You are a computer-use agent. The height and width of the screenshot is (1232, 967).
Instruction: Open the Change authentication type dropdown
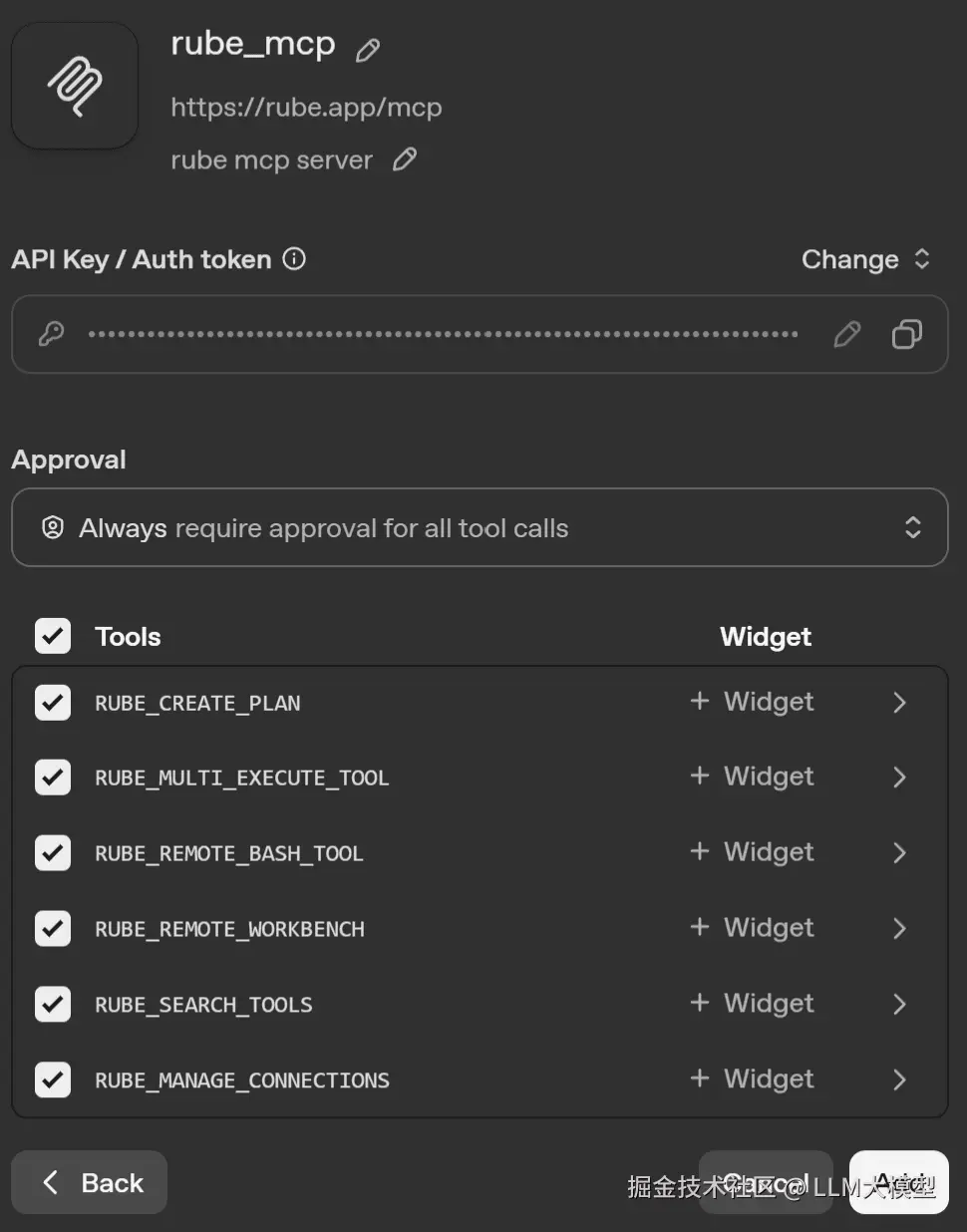point(865,259)
